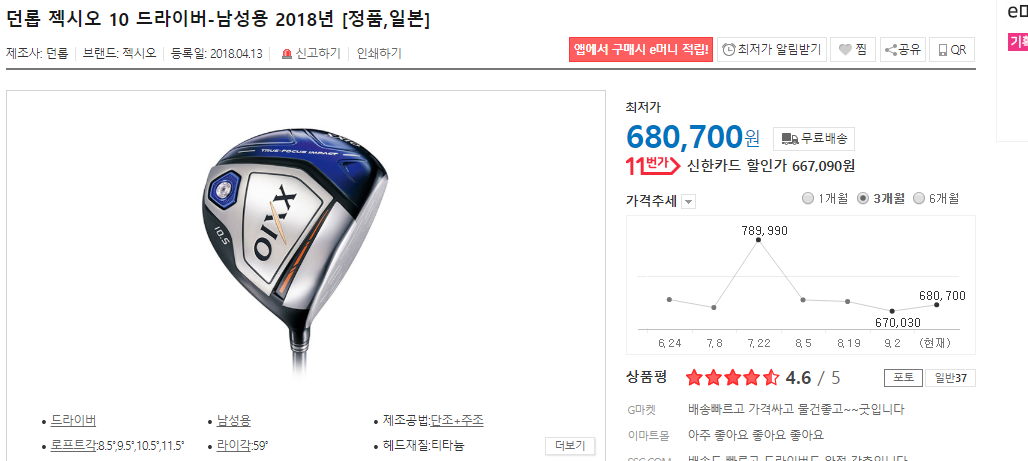Expand product specs with 더보기

570,446
